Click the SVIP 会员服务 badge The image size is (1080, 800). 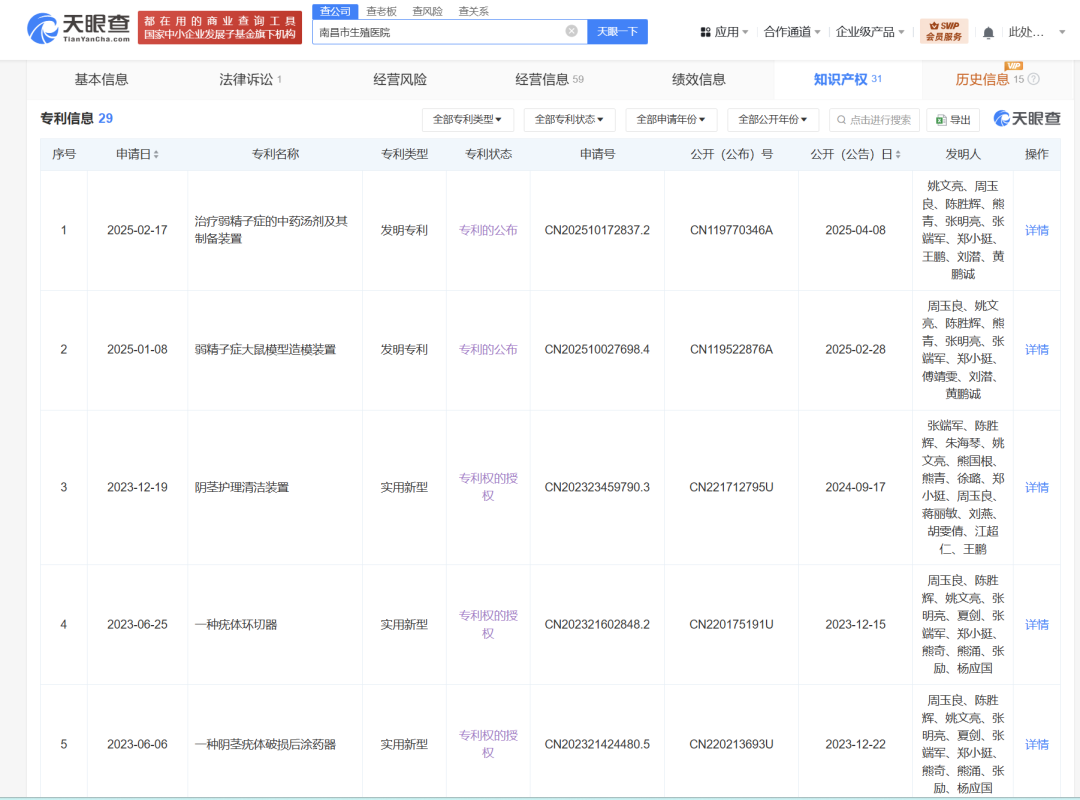coord(944,31)
